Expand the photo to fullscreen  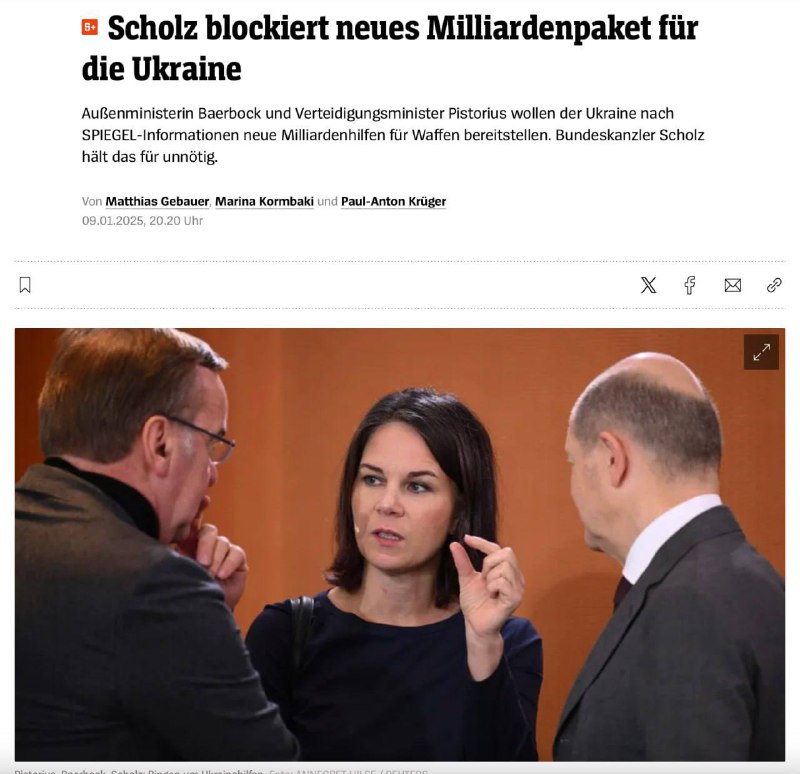[x=761, y=352]
